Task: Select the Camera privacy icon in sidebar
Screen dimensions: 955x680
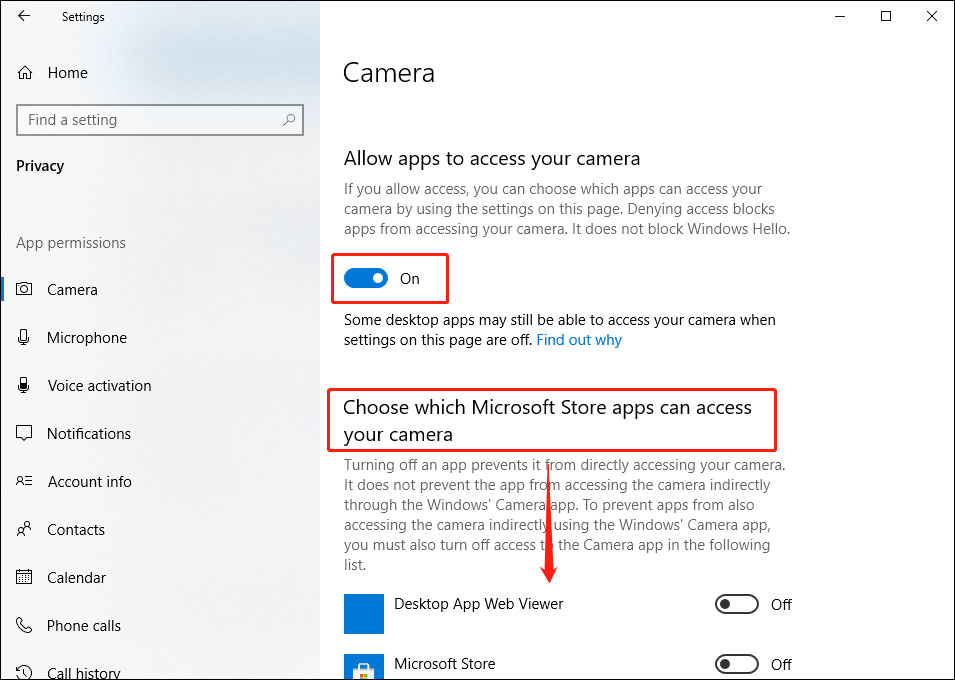Action: [22, 289]
